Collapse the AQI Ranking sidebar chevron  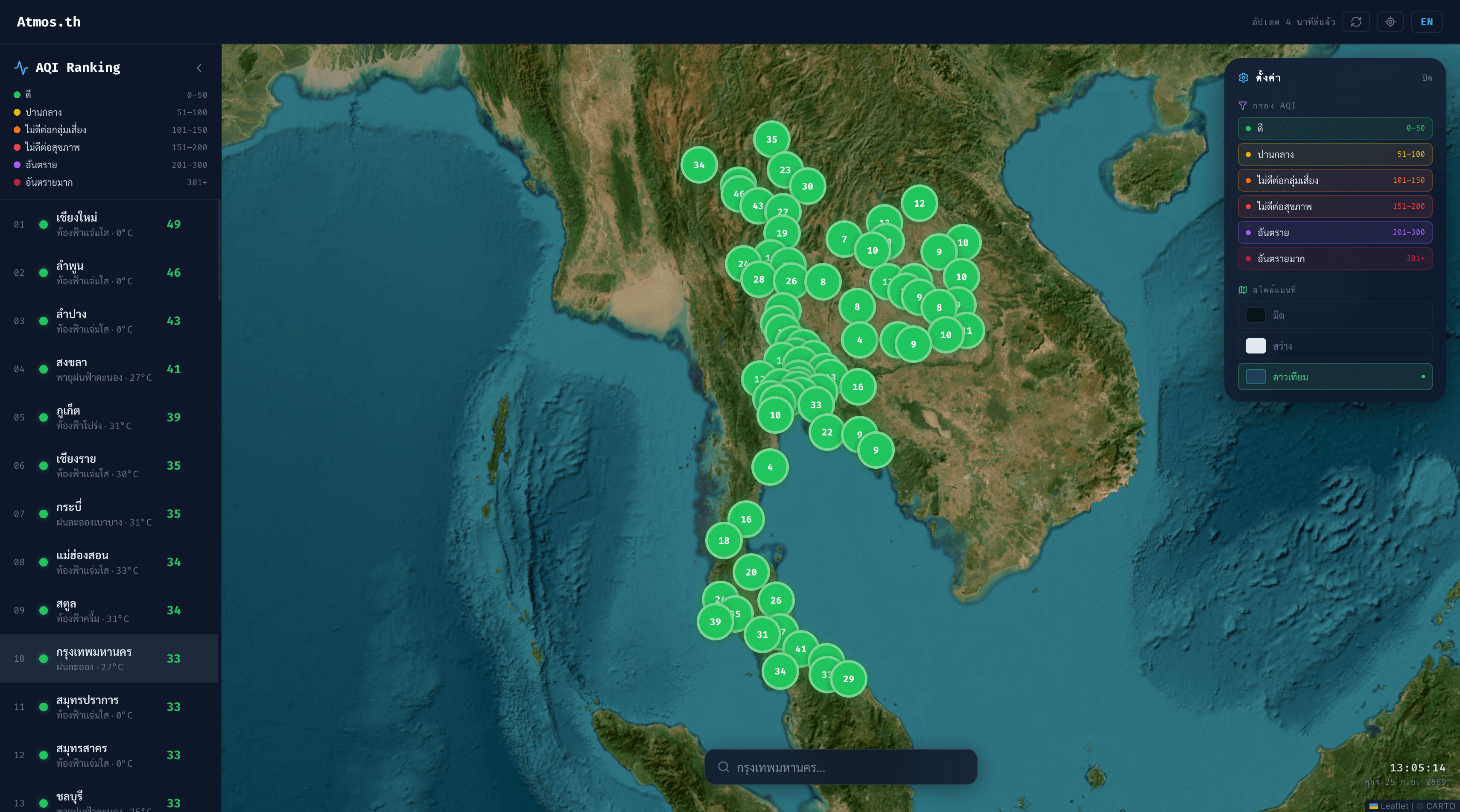click(x=199, y=67)
